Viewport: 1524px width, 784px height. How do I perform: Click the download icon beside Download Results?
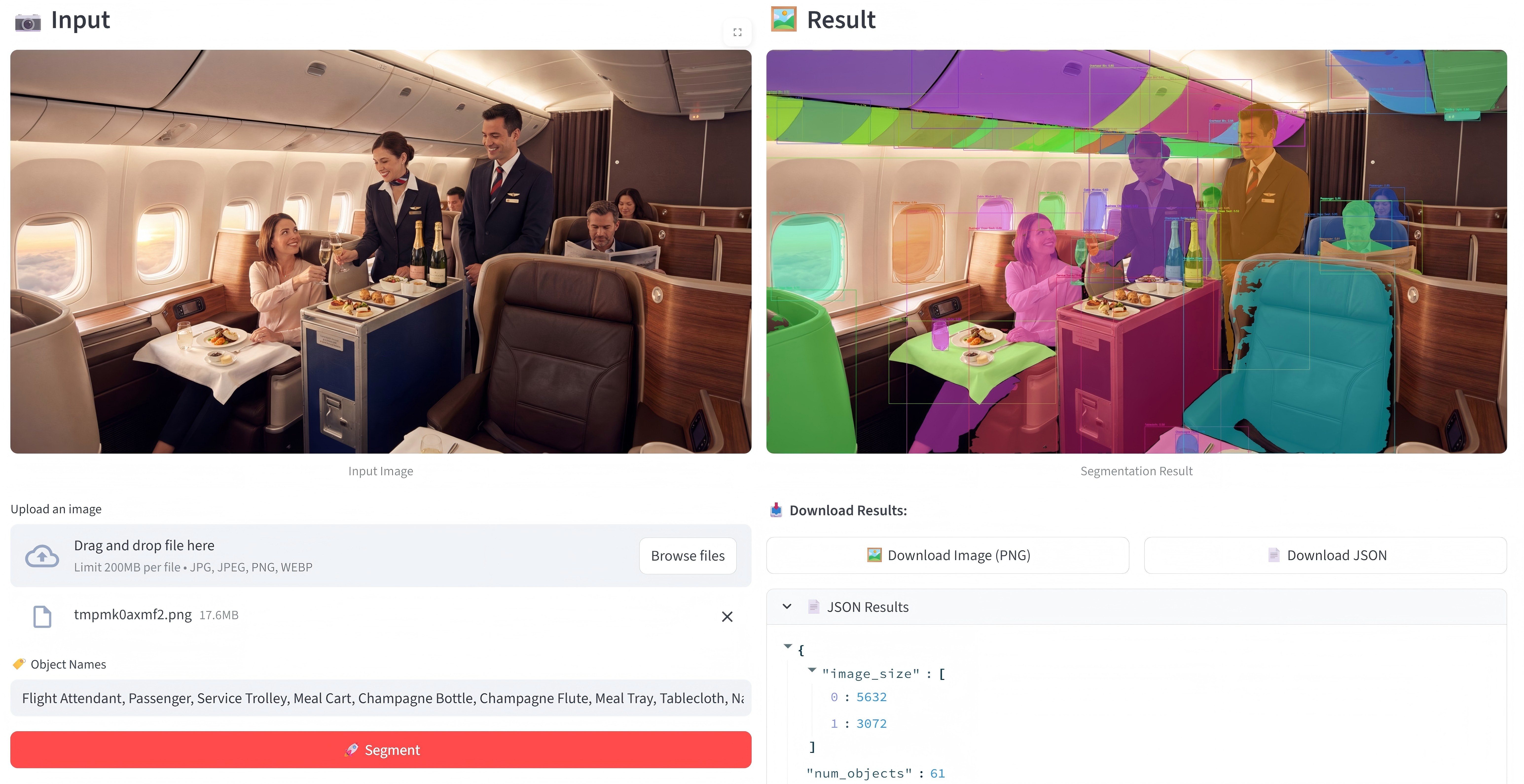tap(776, 510)
